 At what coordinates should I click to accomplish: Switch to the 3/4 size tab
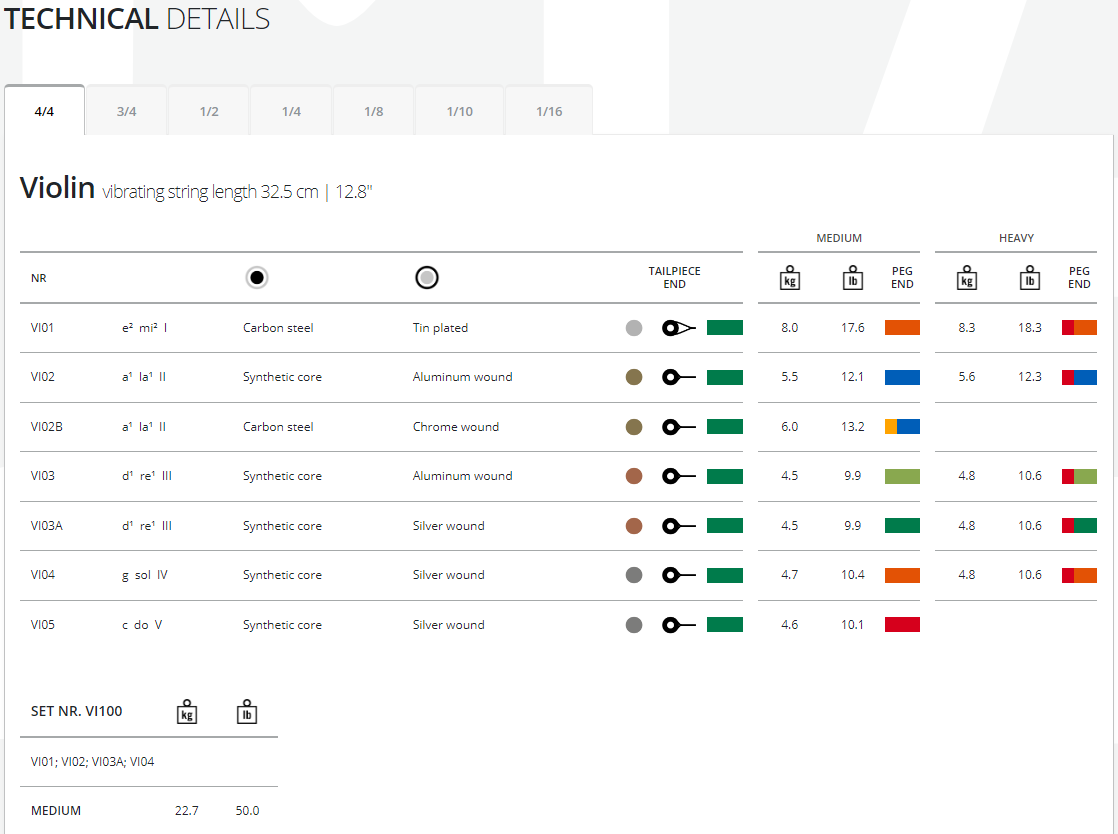pyautogui.click(x=126, y=111)
